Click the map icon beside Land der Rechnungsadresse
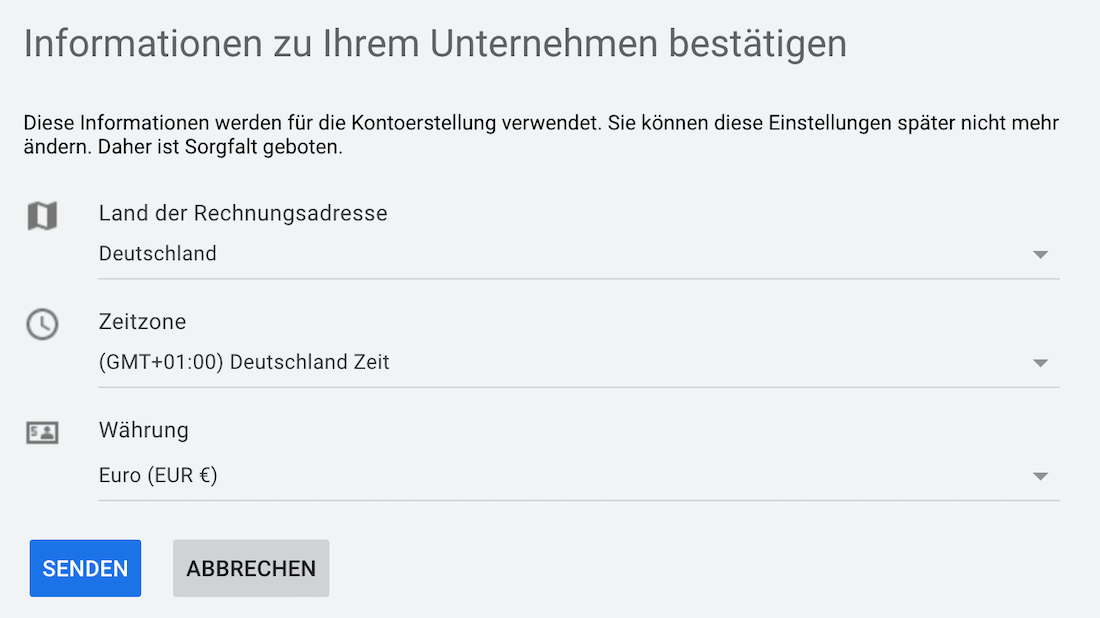The width and height of the screenshot is (1100, 618). click(x=42, y=215)
